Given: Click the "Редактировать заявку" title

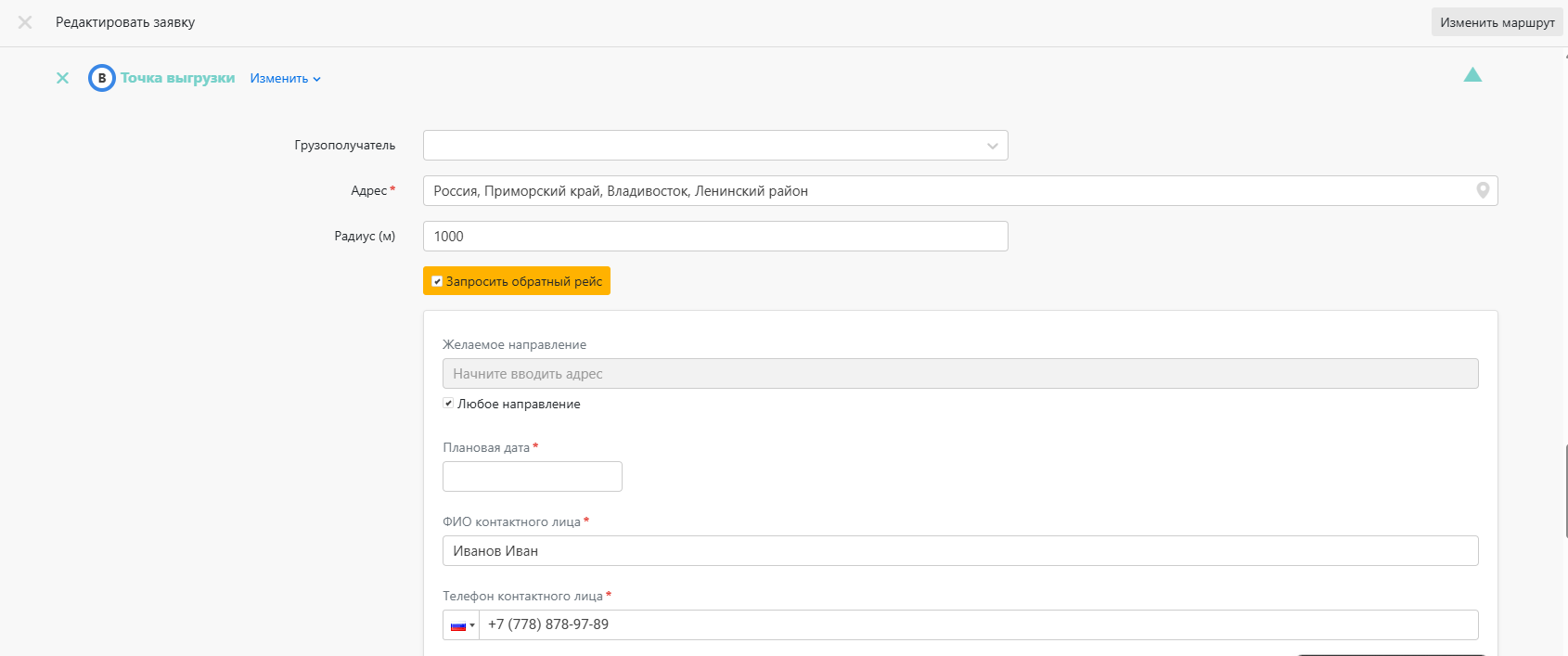Looking at the screenshot, I should (x=125, y=22).
